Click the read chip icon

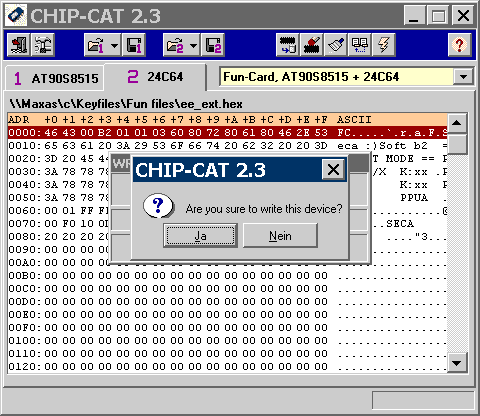(x=288, y=45)
